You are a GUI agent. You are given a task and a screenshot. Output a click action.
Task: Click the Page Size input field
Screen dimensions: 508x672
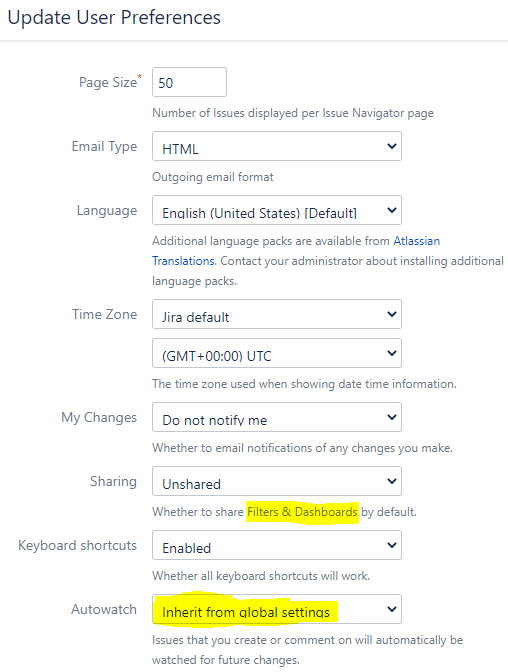point(189,82)
